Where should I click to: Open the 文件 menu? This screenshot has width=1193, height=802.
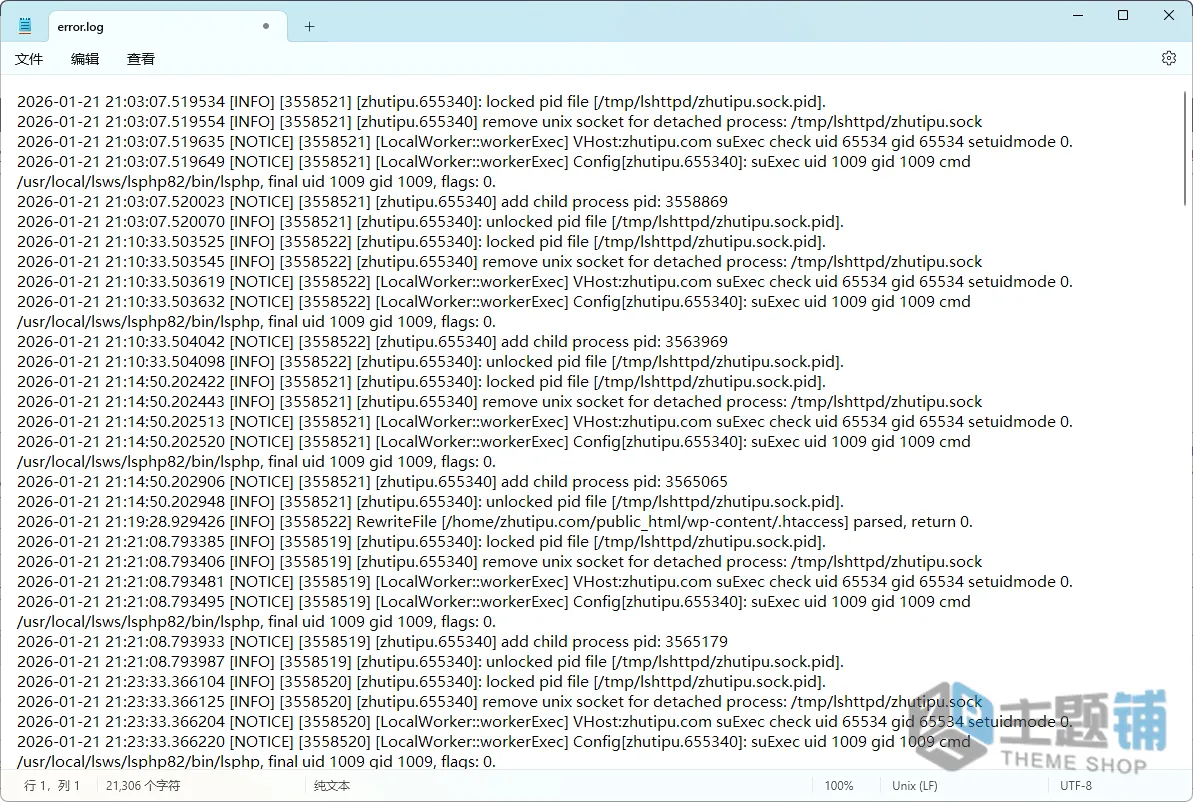[29, 59]
